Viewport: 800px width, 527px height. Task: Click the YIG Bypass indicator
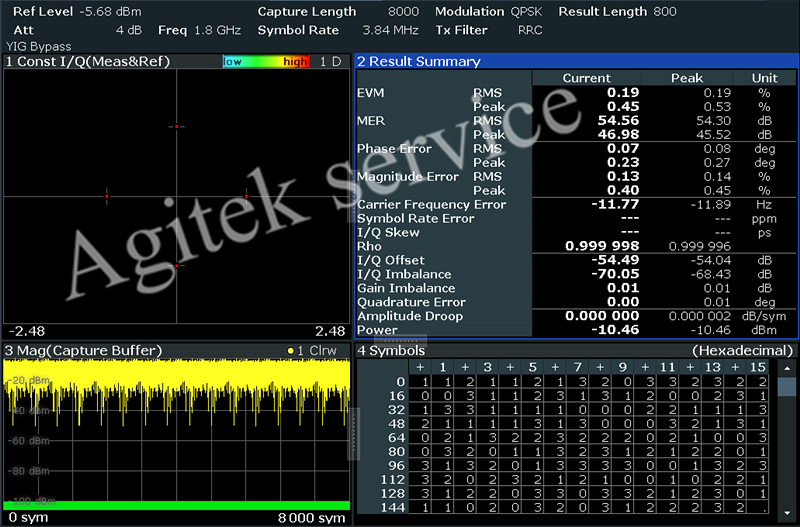(x=39, y=46)
